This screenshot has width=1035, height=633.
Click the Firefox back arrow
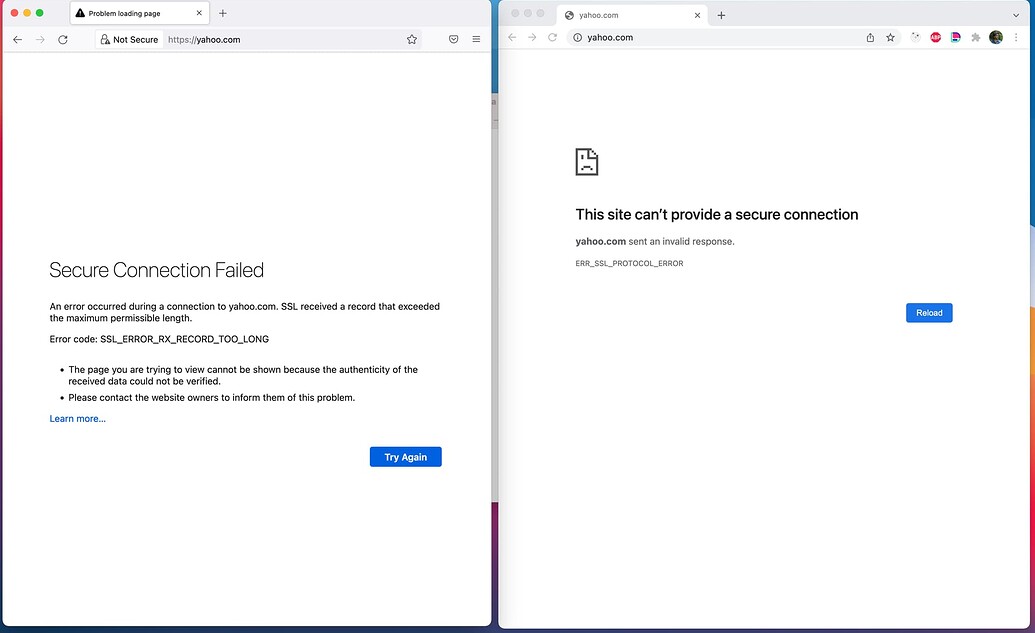tap(17, 39)
